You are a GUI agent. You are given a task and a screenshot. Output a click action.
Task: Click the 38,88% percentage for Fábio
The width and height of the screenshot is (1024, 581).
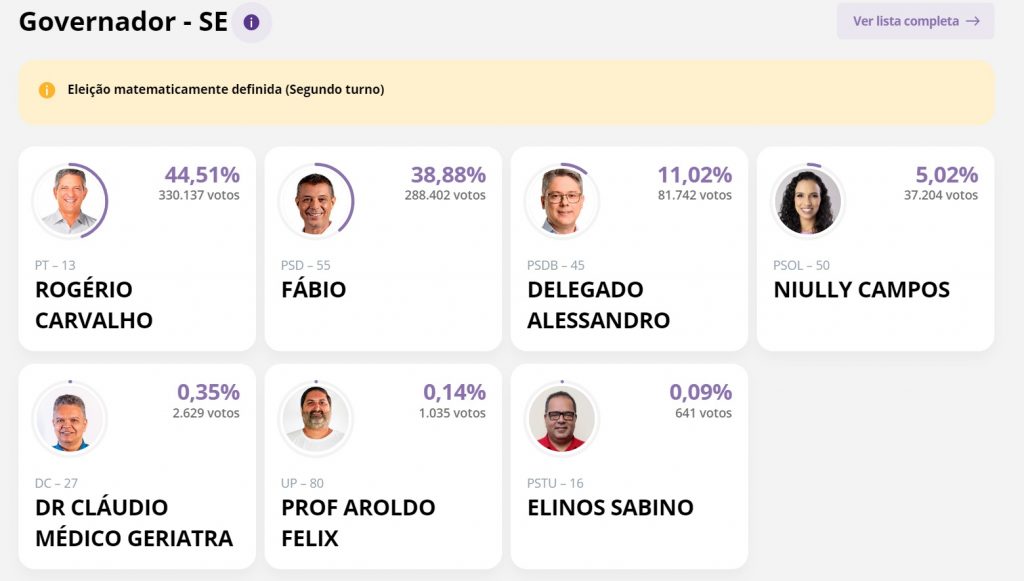[448, 175]
